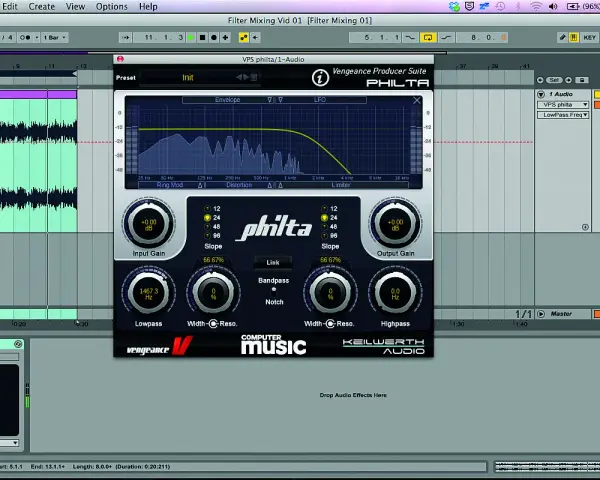
Task: Select the lowpass slope 12 radio button
Action: [207, 209]
